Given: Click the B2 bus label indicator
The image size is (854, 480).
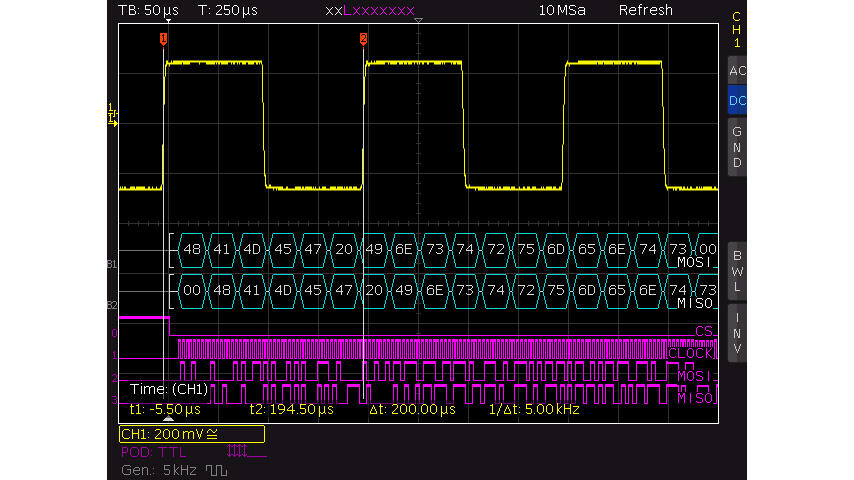Looking at the screenshot, I should 112,302.
